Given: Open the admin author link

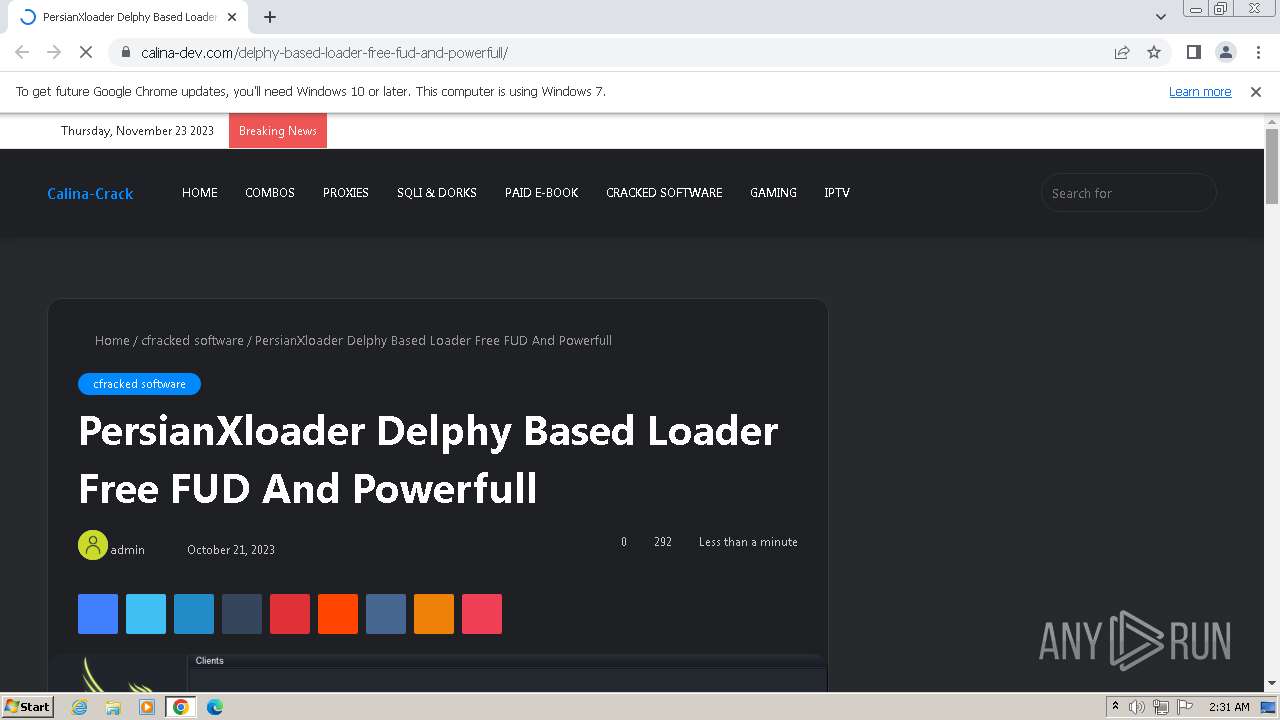Looking at the screenshot, I should [128, 550].
